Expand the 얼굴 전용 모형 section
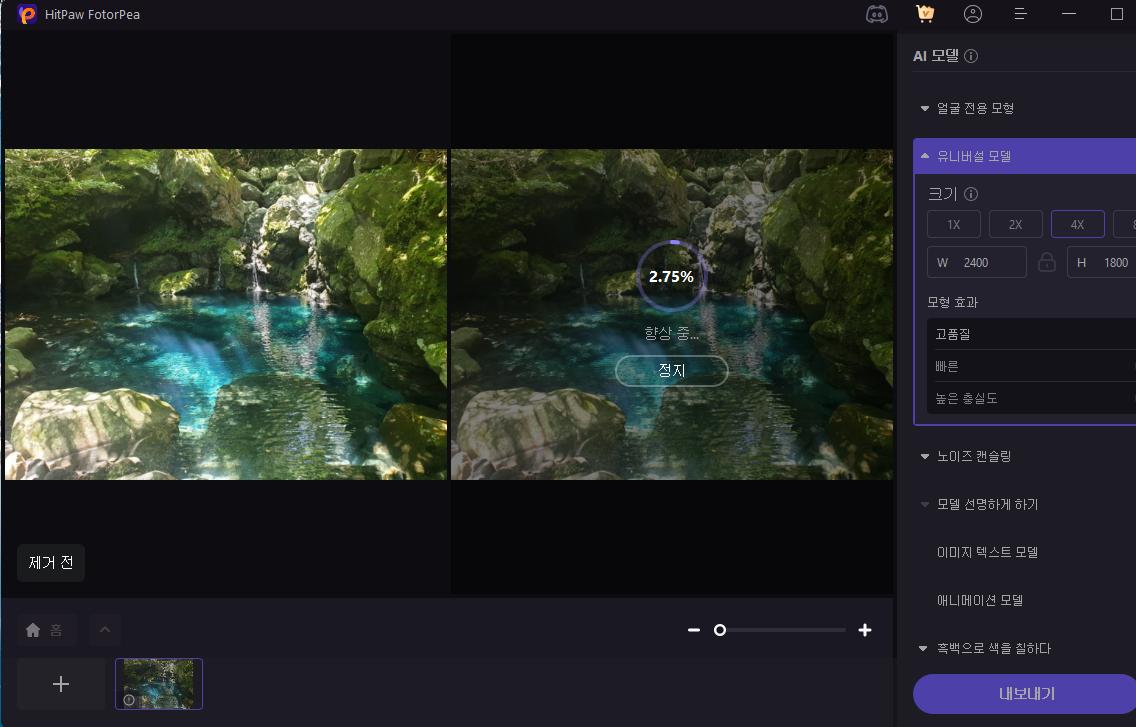This screenshot has height=727, width=1136. click(x=975, y=108)
